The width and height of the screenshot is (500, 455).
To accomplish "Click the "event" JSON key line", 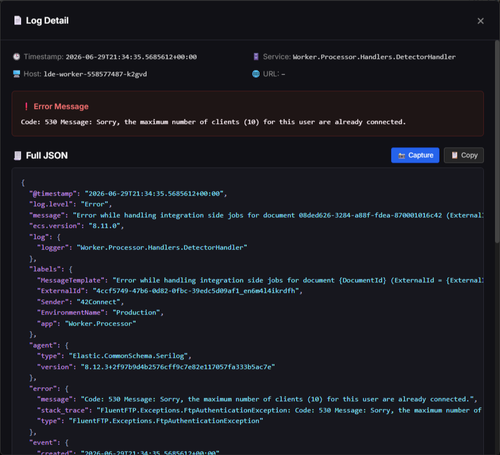I will coord(49,443).
